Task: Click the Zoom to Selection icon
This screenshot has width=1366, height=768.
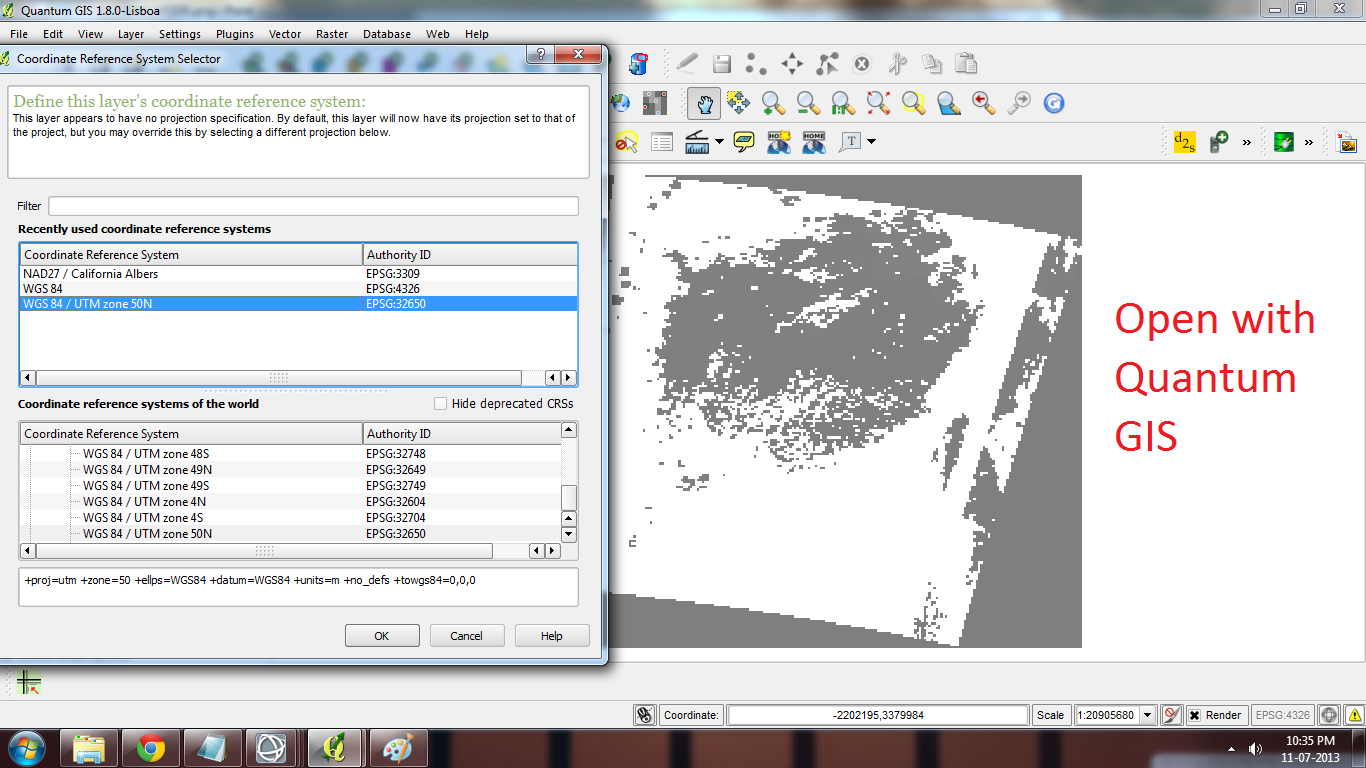Action: 913,102
